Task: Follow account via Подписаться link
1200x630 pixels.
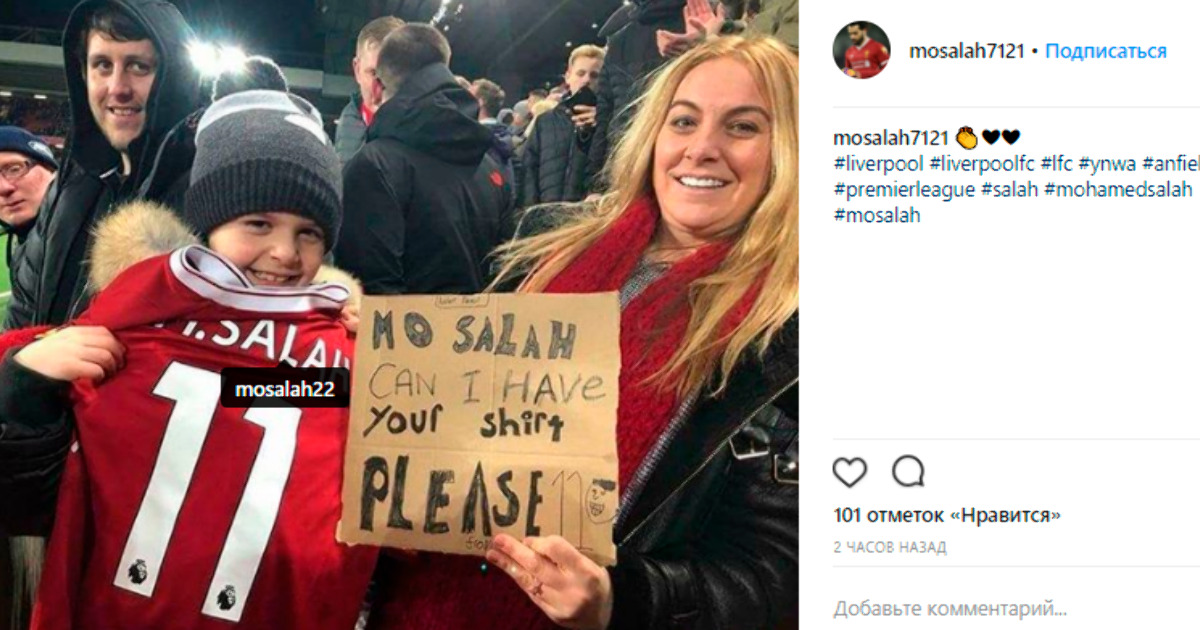Action: [1106, 51]
